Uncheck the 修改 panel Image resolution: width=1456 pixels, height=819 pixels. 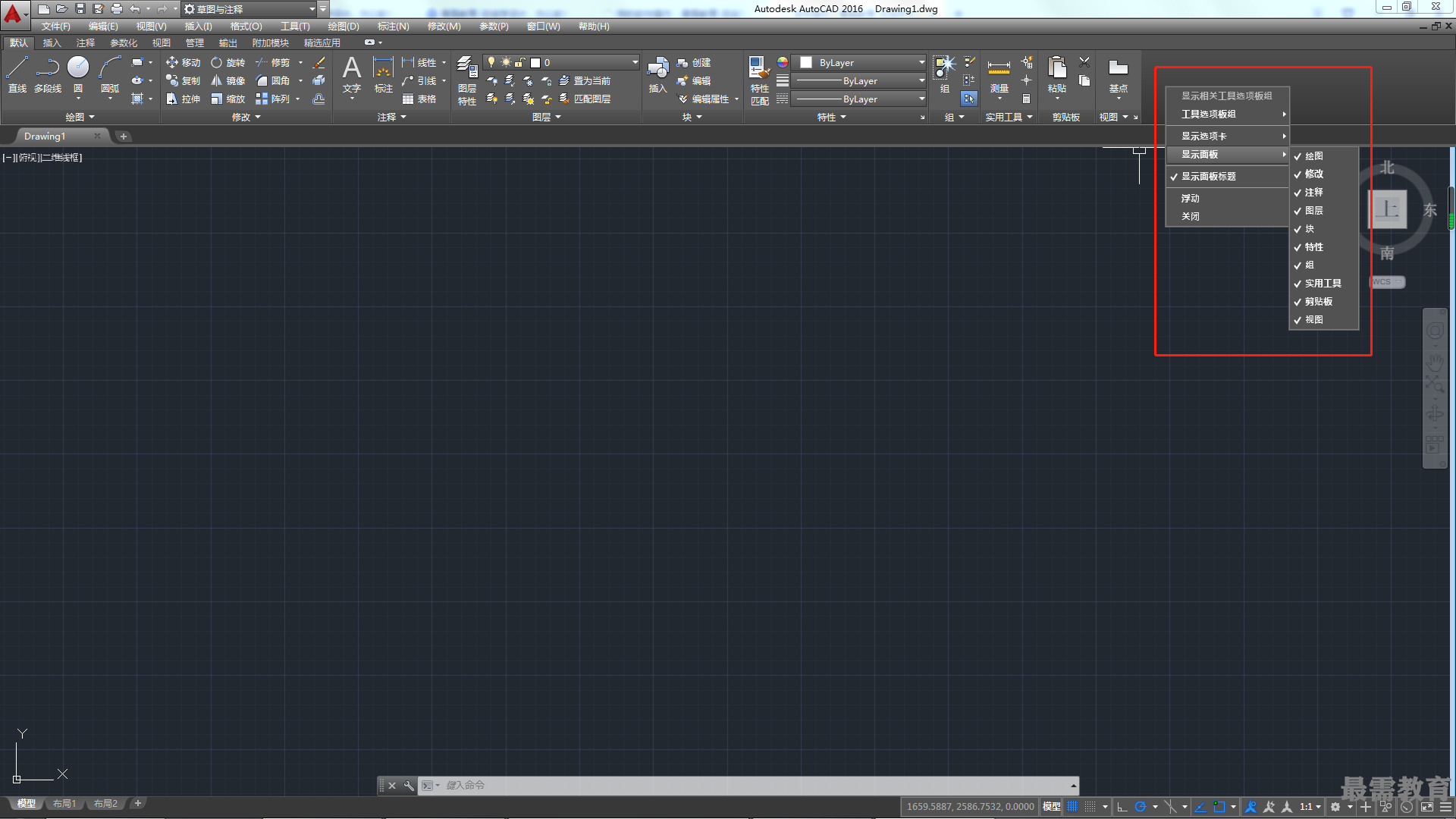pos(1323,174)
